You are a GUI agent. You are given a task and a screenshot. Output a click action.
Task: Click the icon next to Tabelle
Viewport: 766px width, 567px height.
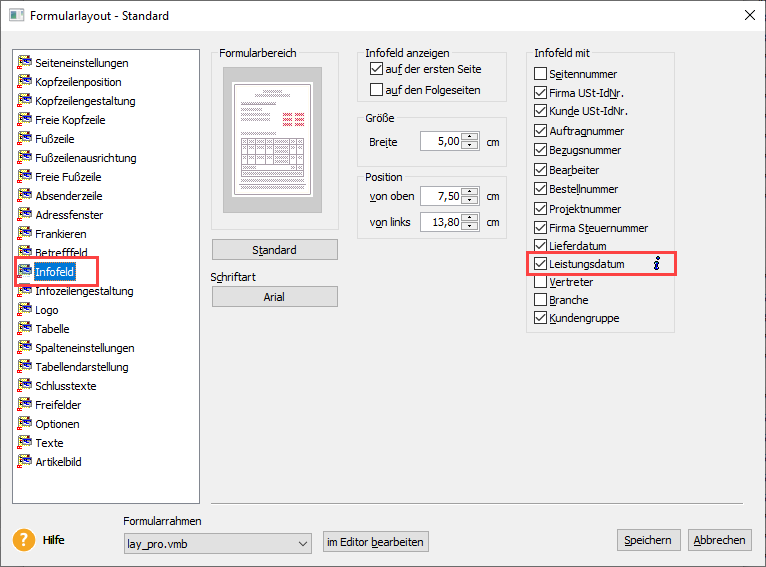point(25,329)
